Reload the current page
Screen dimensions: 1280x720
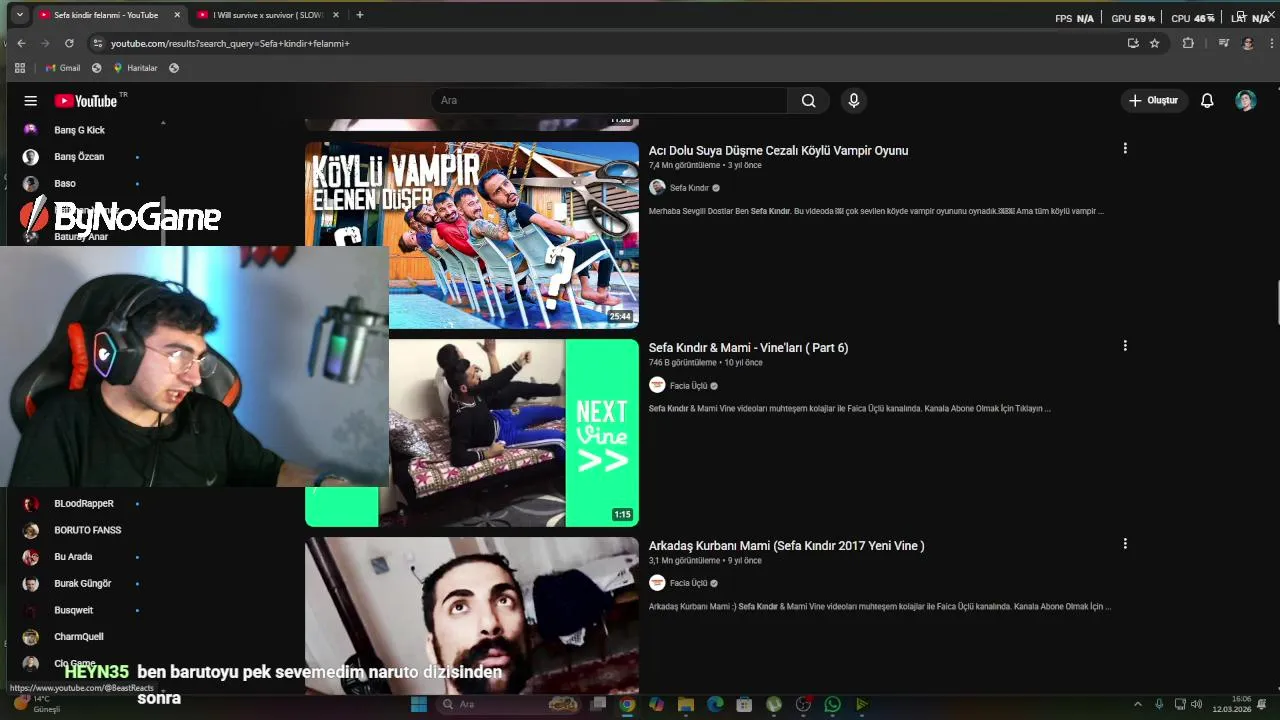pyautogui.click(x=69, y=43)
